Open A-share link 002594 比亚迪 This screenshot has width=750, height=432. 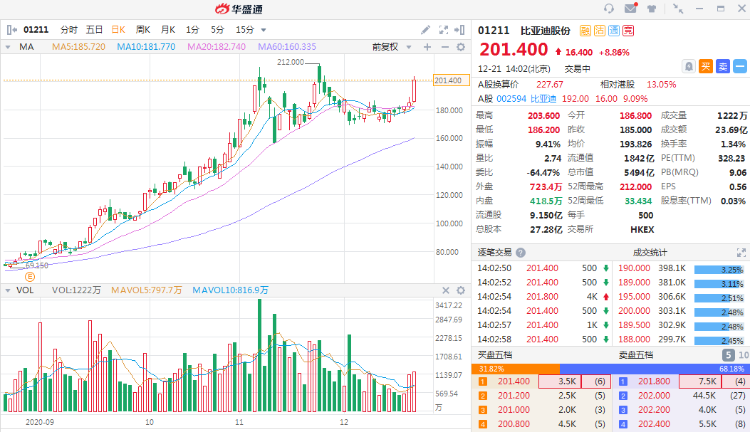pyautogui.click(x=529, y=99)
